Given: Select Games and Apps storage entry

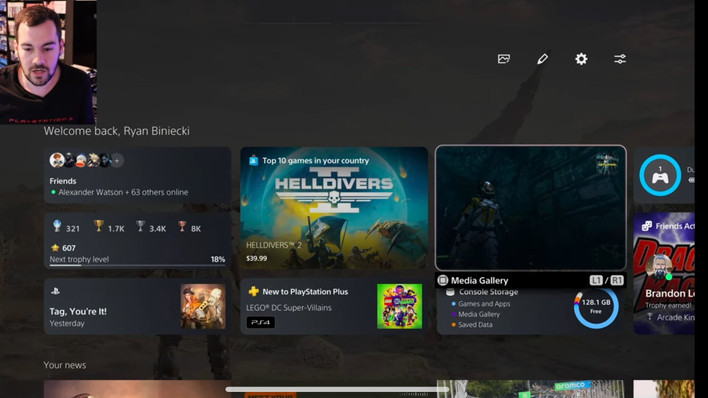Looking at the screenshot, I should (480, 304).
